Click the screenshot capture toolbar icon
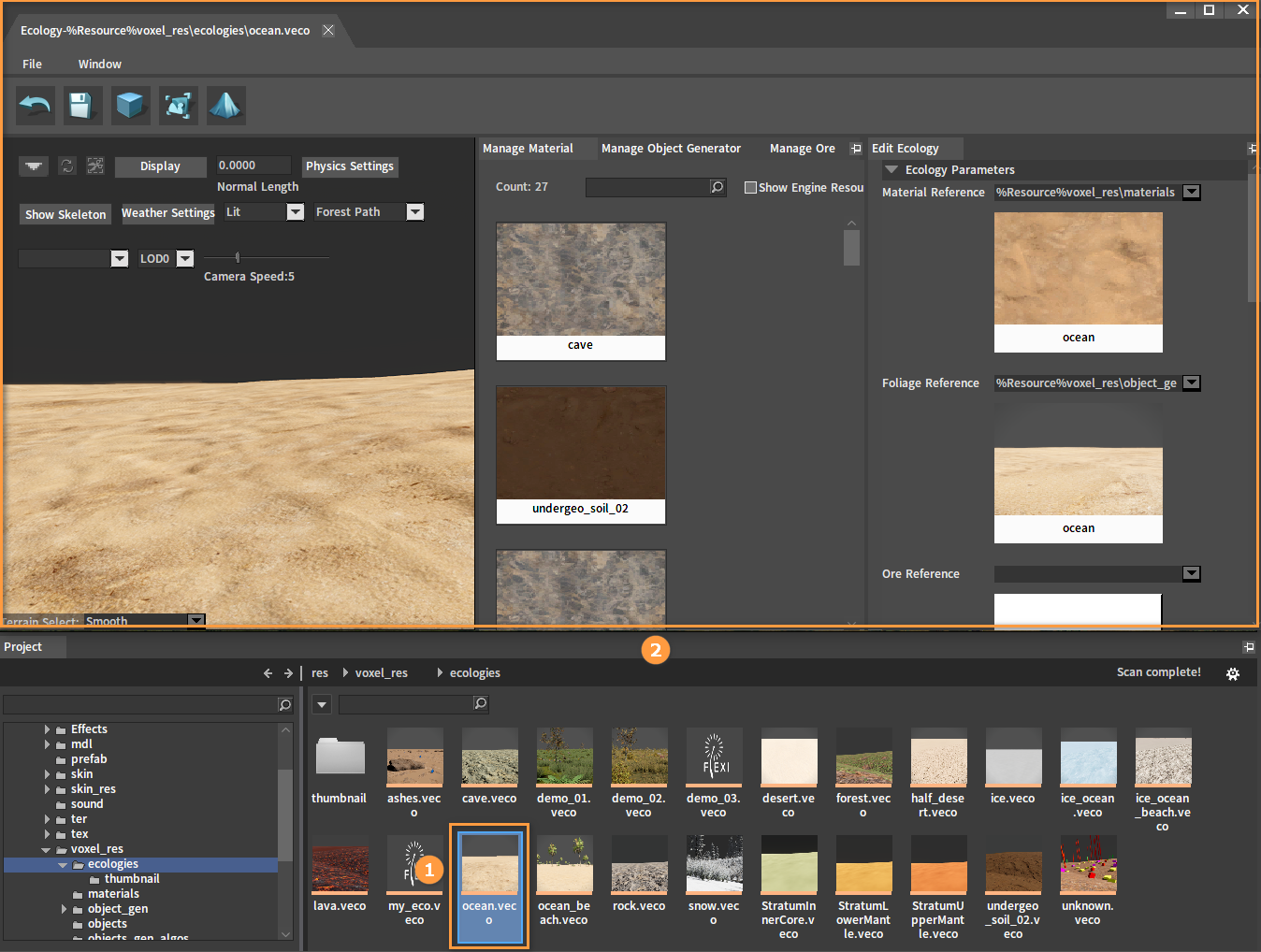Screen dimensions: 1261x952 [x=179, y=106]
